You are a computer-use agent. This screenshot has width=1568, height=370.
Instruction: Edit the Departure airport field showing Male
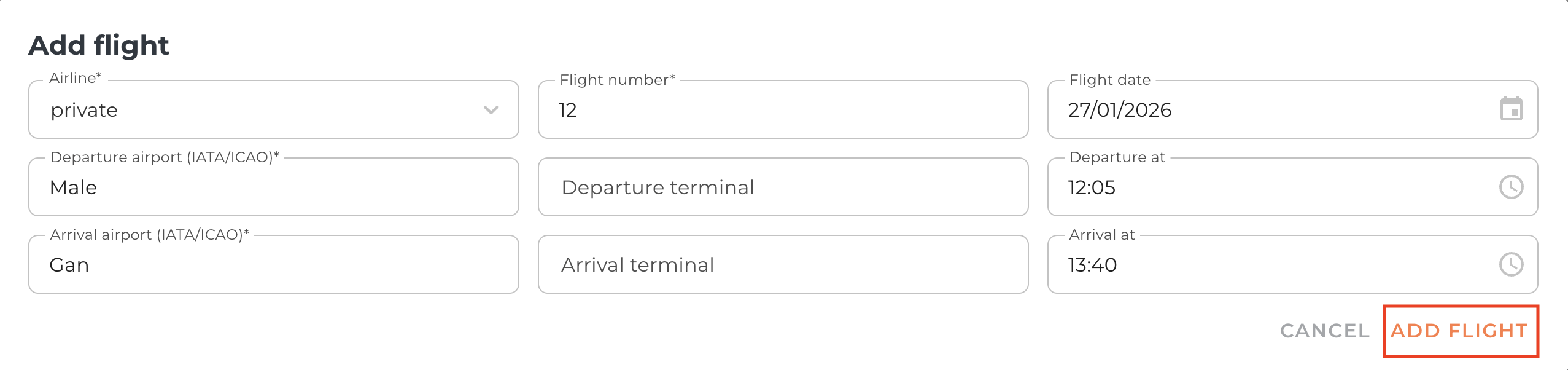click(x=273, y=187)
